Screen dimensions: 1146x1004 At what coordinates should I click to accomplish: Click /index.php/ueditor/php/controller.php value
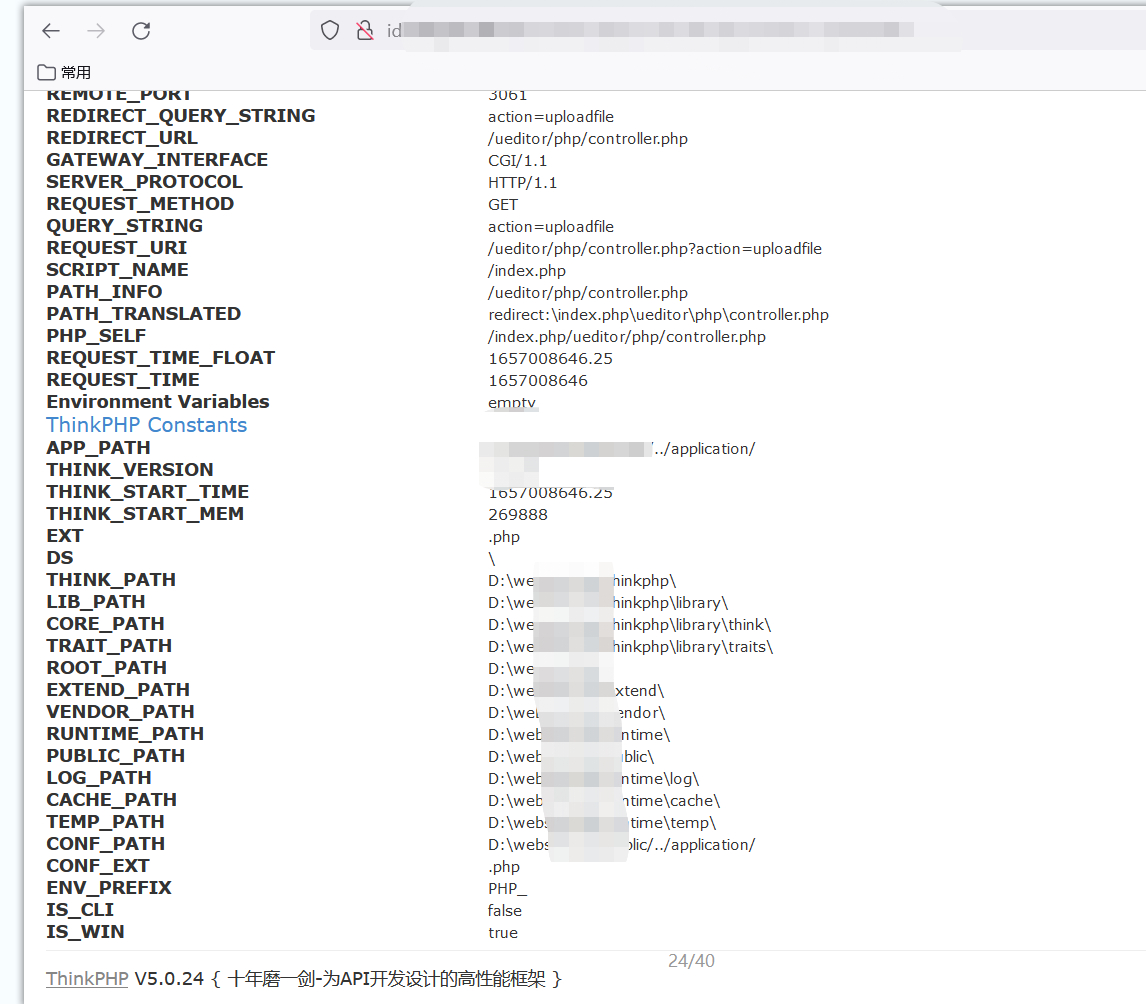click(x=627, y=336)
